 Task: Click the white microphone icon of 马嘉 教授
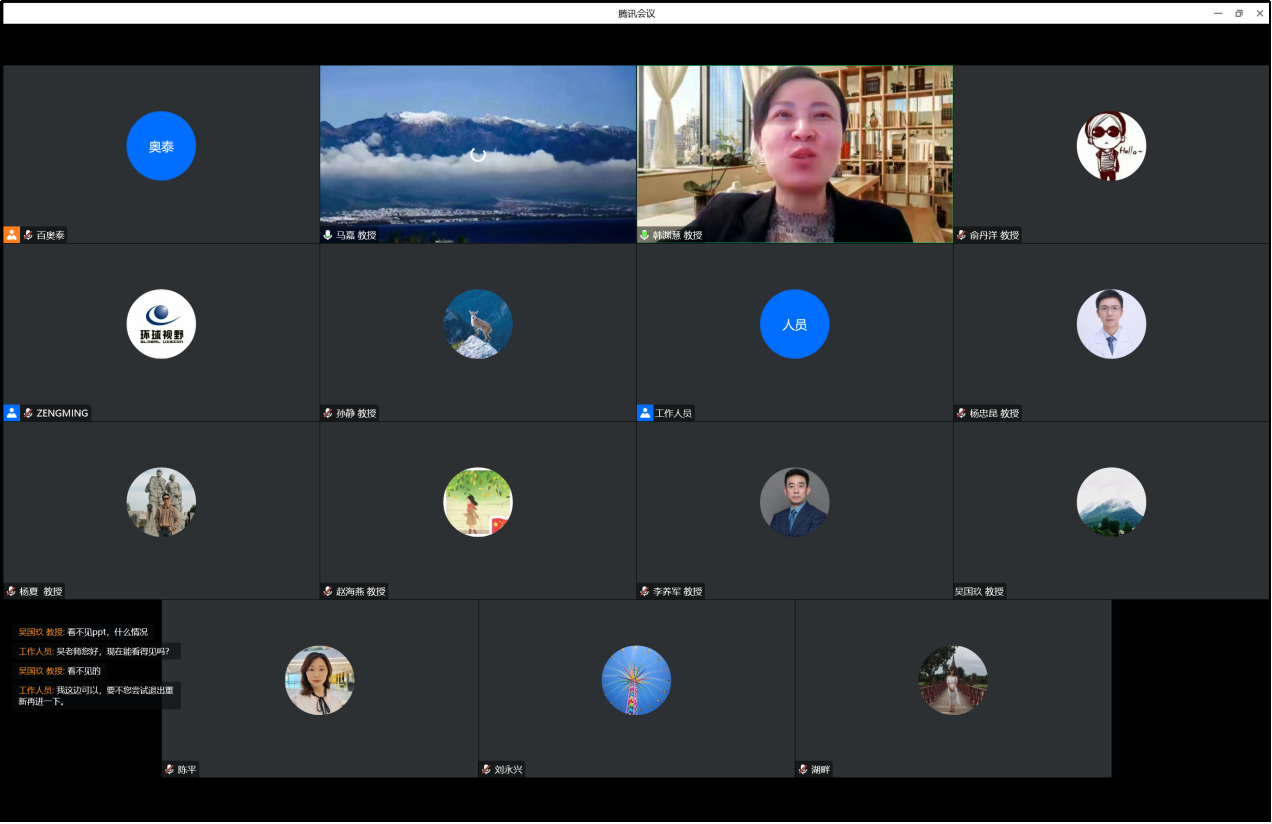328,235
